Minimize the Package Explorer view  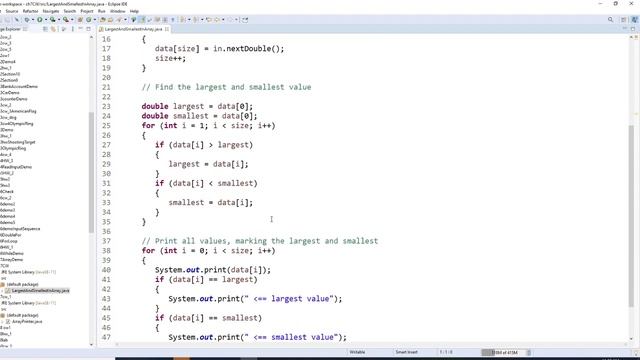click(x=80, y=29)
